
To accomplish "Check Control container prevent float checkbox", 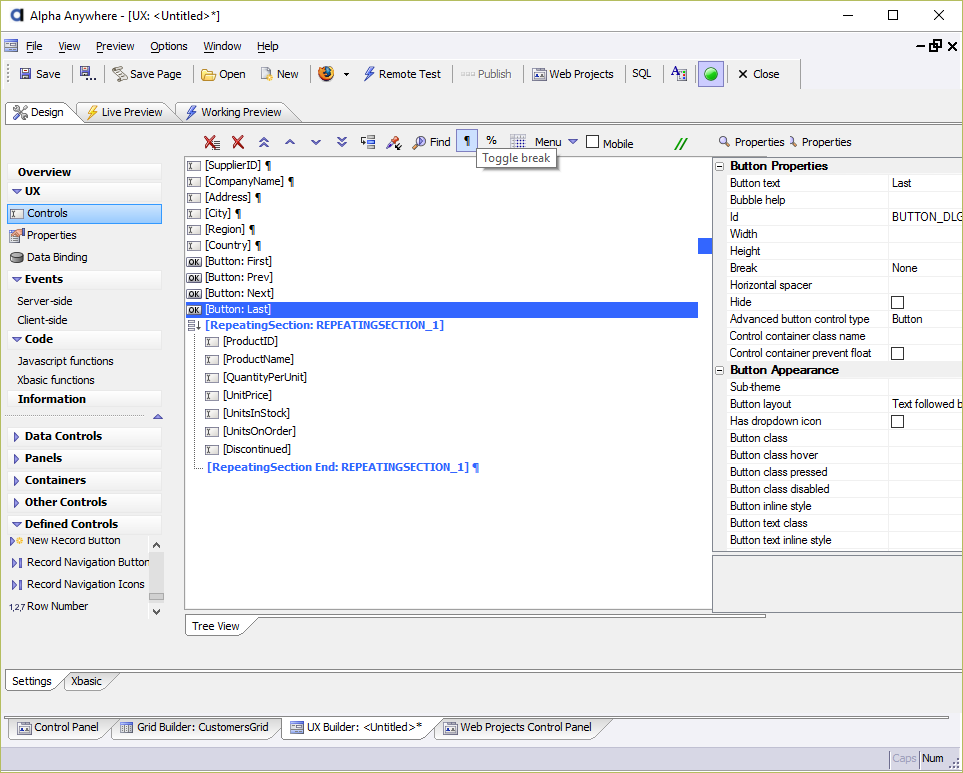I will (897, 353).
